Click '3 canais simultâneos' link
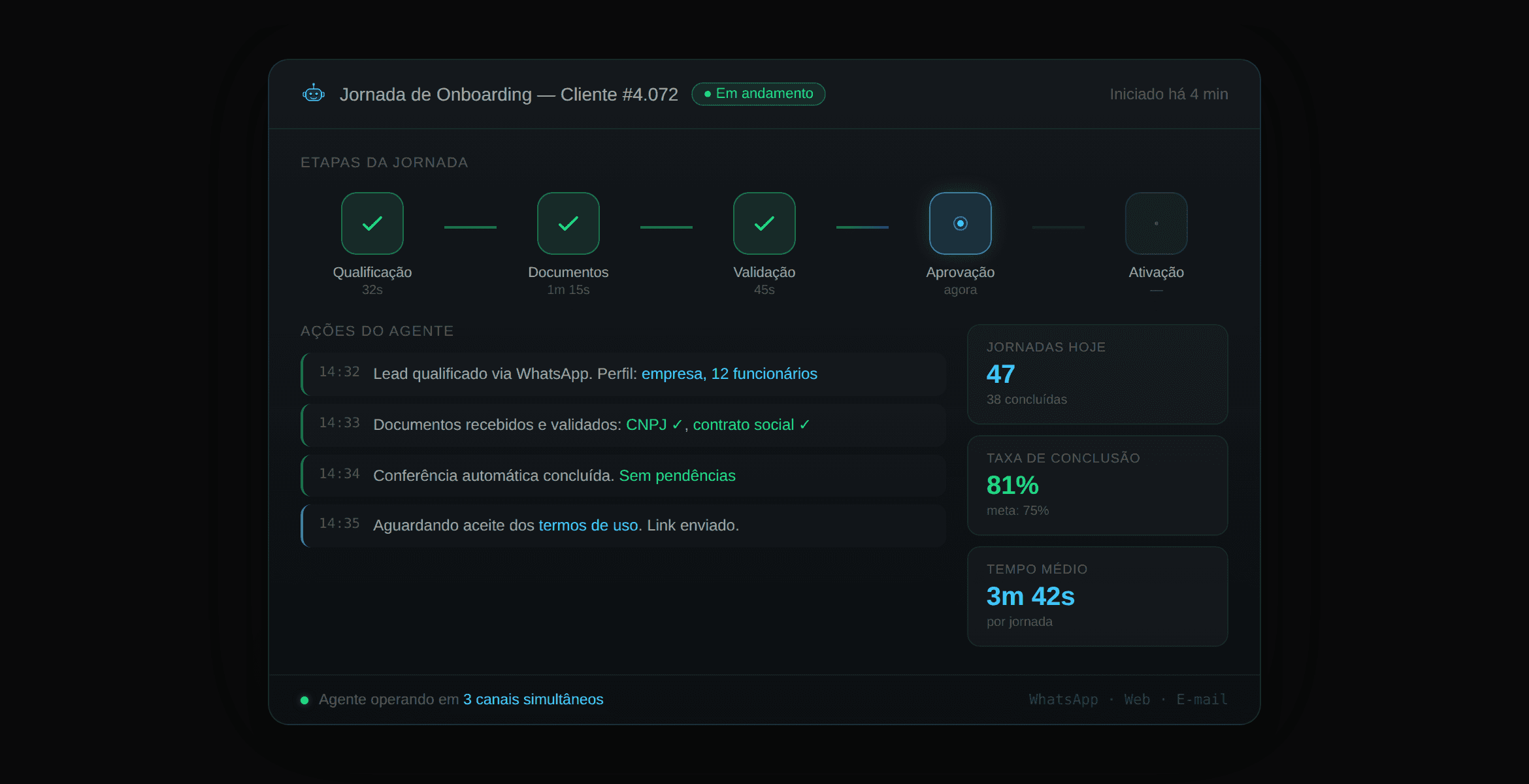 click(x=533, y=700)
